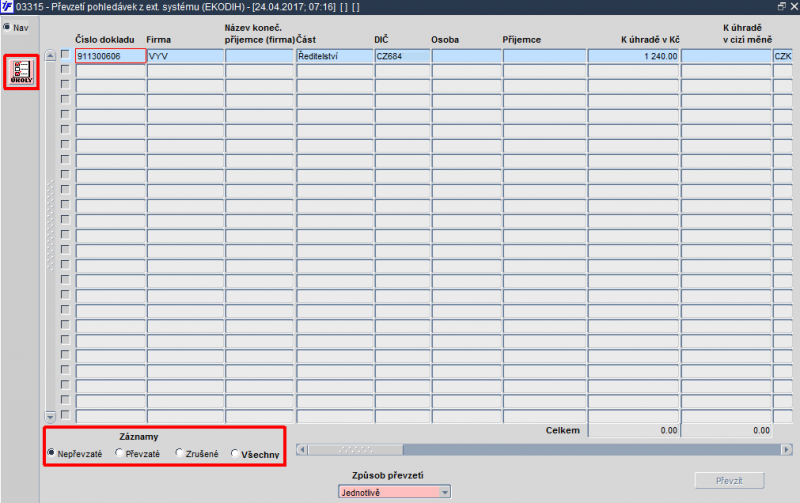This screenshot has height=503, width=800.
Task: Click the K úhradě v Kč header
Action: tap(650, 40)
